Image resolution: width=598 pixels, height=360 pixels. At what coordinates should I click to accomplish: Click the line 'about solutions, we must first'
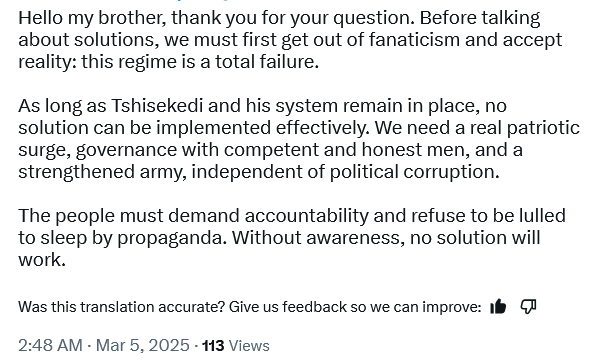point(290,40)
